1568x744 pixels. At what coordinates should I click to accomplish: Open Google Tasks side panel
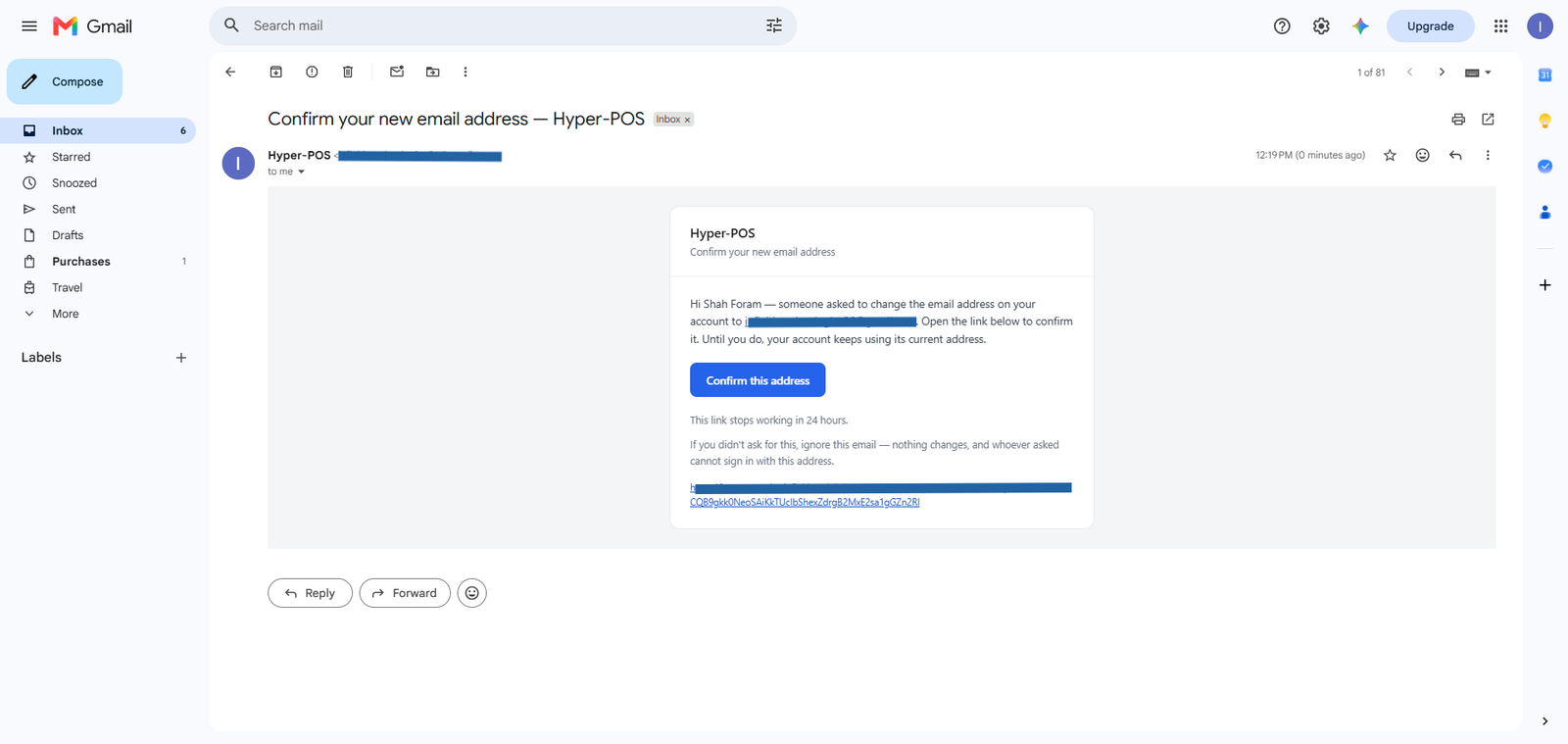pyautogui.click(x=1544, y=167)
